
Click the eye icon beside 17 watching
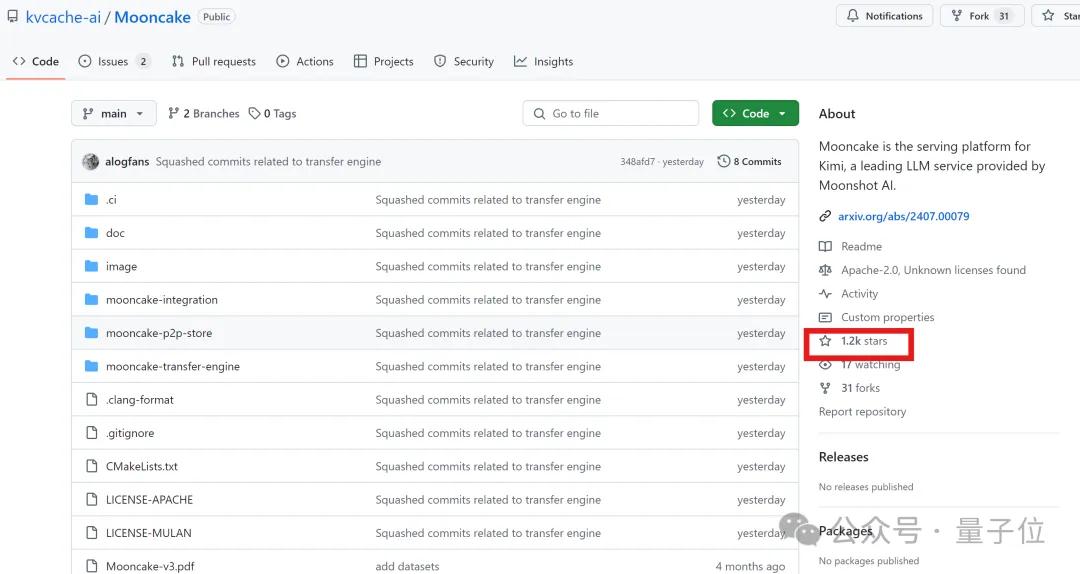click(x=826, y=365)
